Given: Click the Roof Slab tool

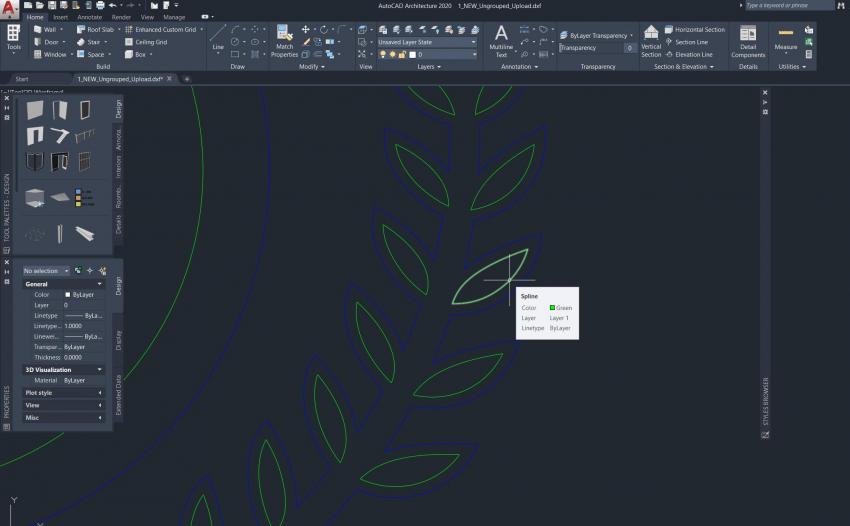Looking at the screenshot, I should (95, 30).
